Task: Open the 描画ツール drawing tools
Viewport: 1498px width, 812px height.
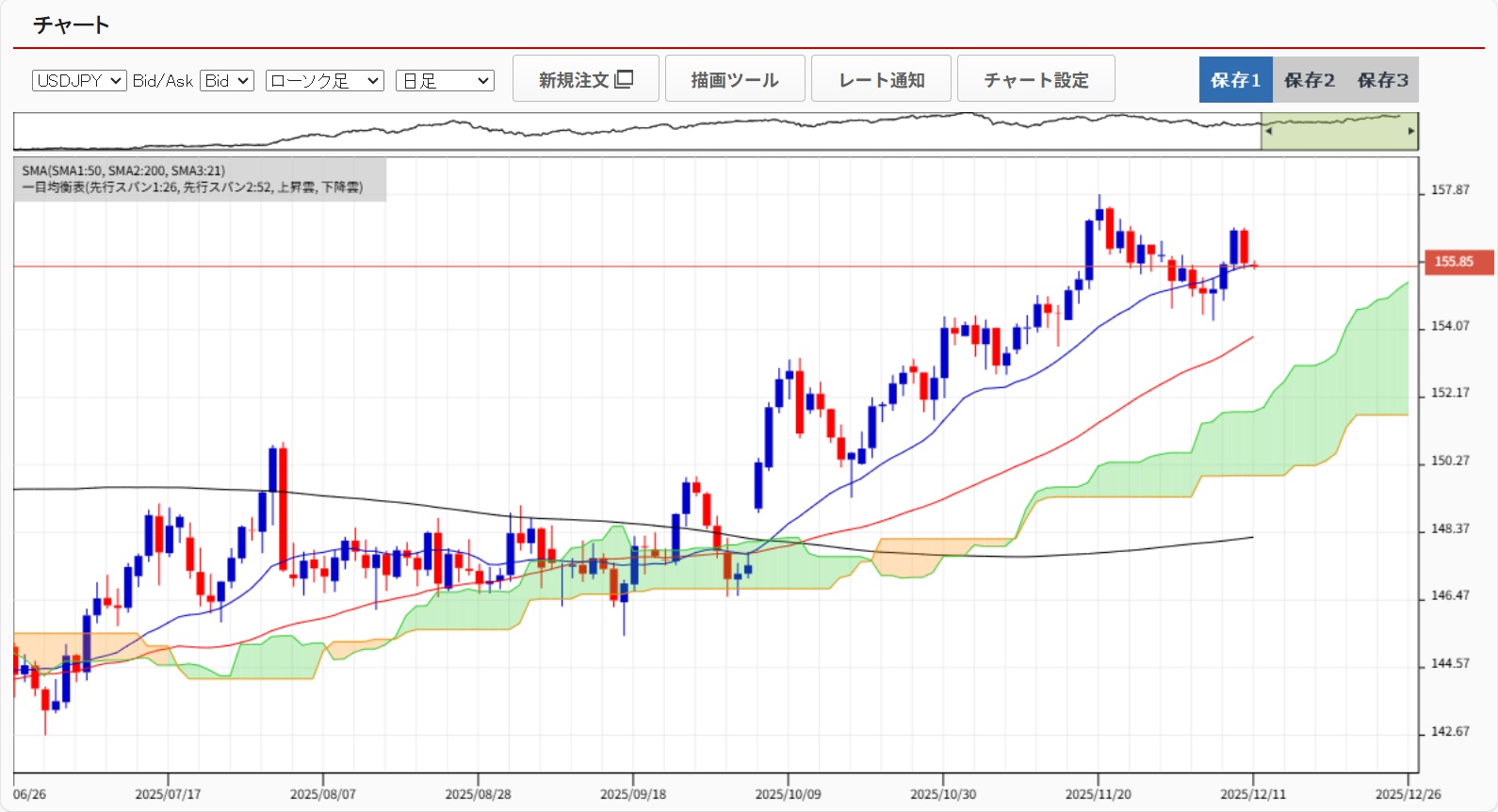Action: point(735,79)
